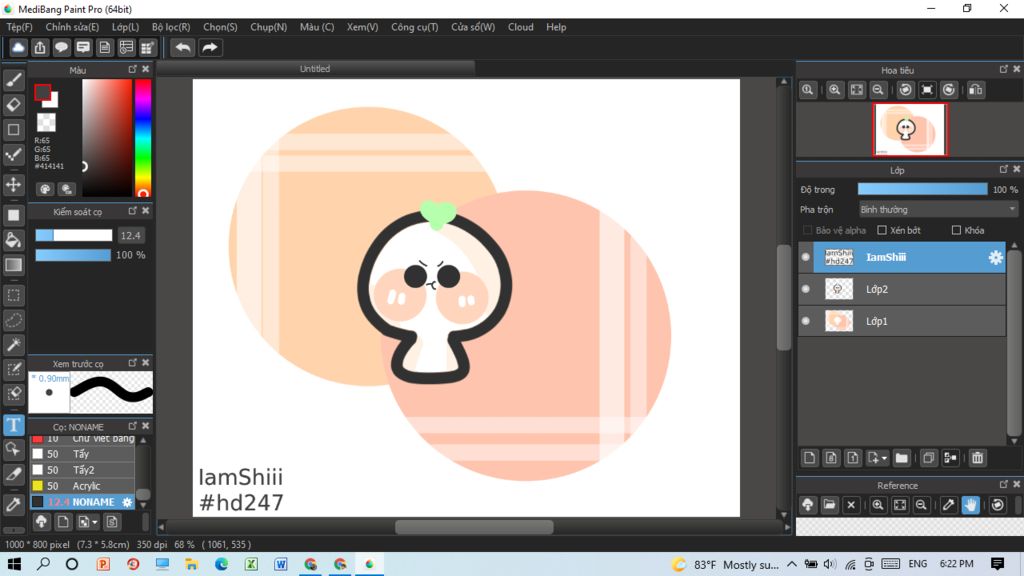Viewport: 1024px width, 576px height.
Task: Choose the Acrylic brush
Action: 82,486
